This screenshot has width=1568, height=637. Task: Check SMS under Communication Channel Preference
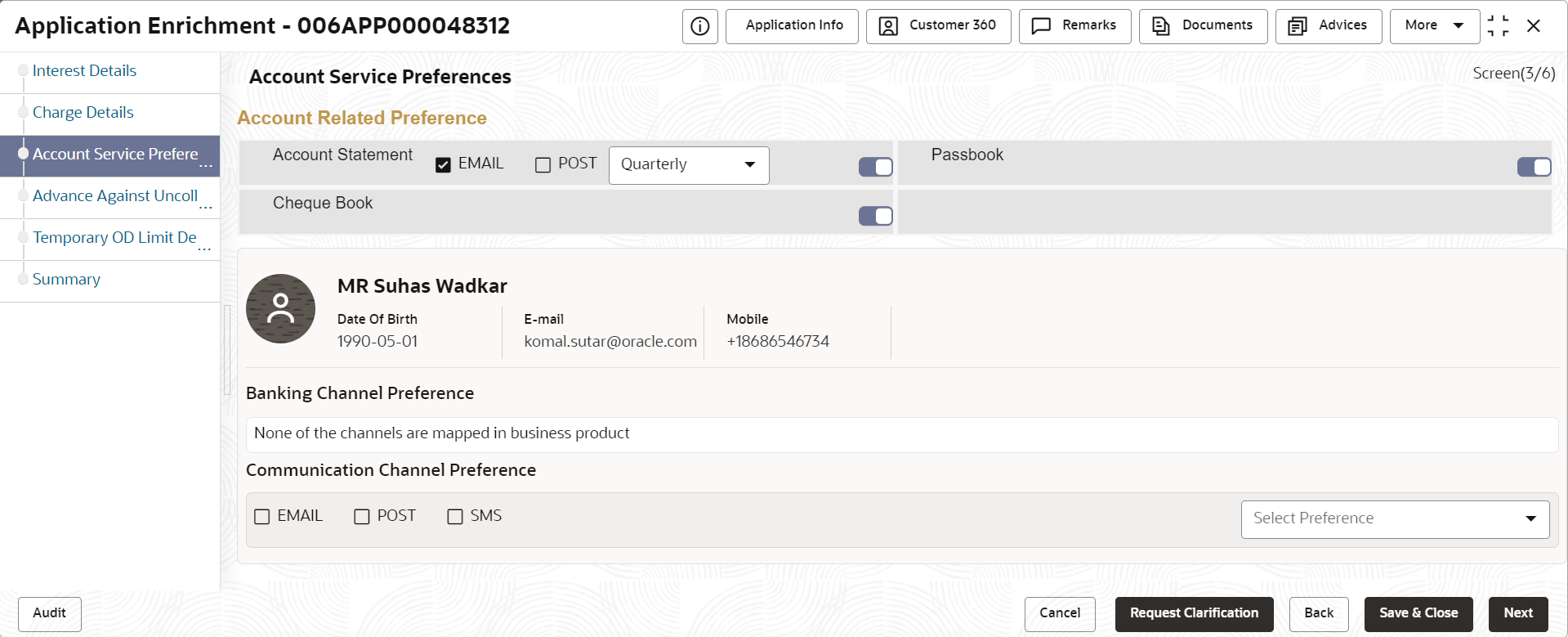coord(455,517)
